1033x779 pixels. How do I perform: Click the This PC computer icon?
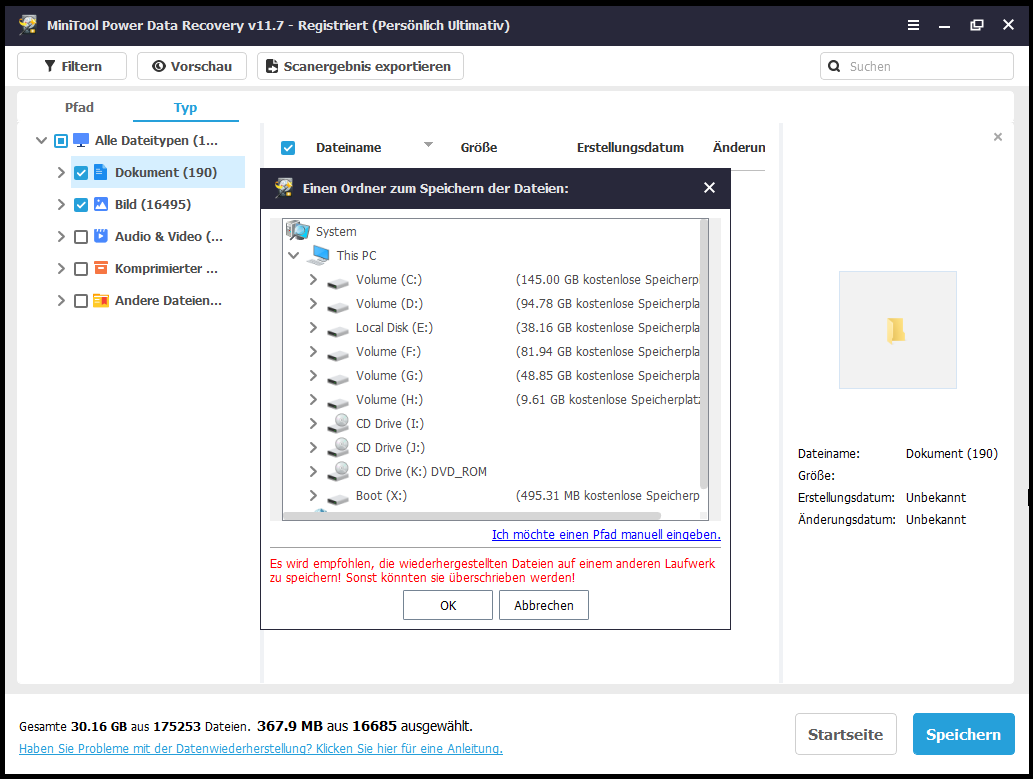[320, 255]
